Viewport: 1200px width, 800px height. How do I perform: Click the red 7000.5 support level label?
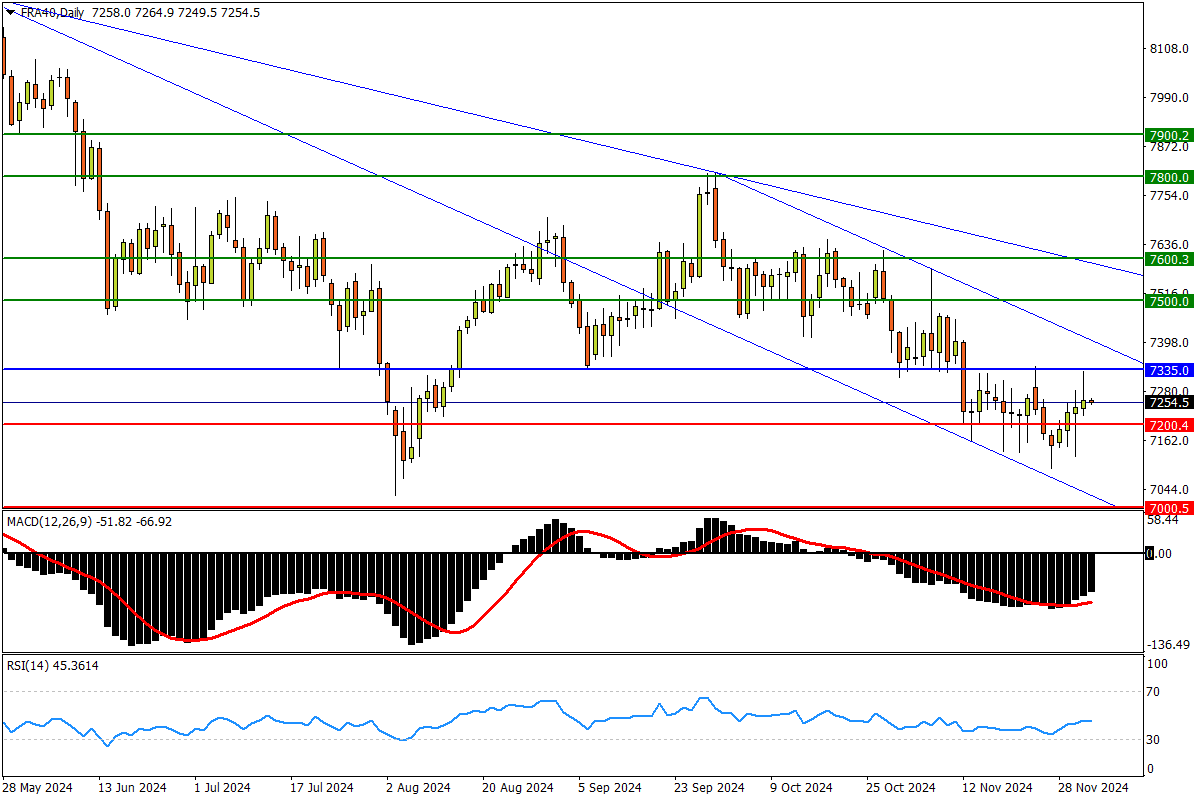point(1169,508)
